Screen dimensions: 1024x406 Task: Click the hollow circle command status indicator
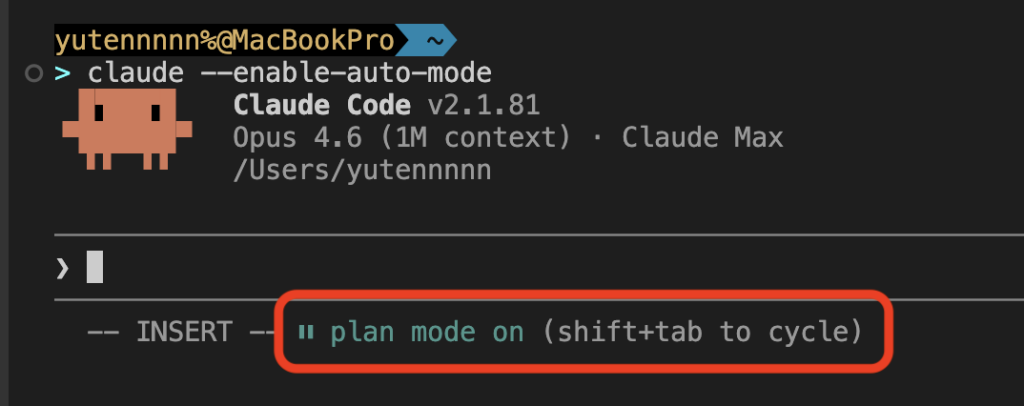coord(36,73)
